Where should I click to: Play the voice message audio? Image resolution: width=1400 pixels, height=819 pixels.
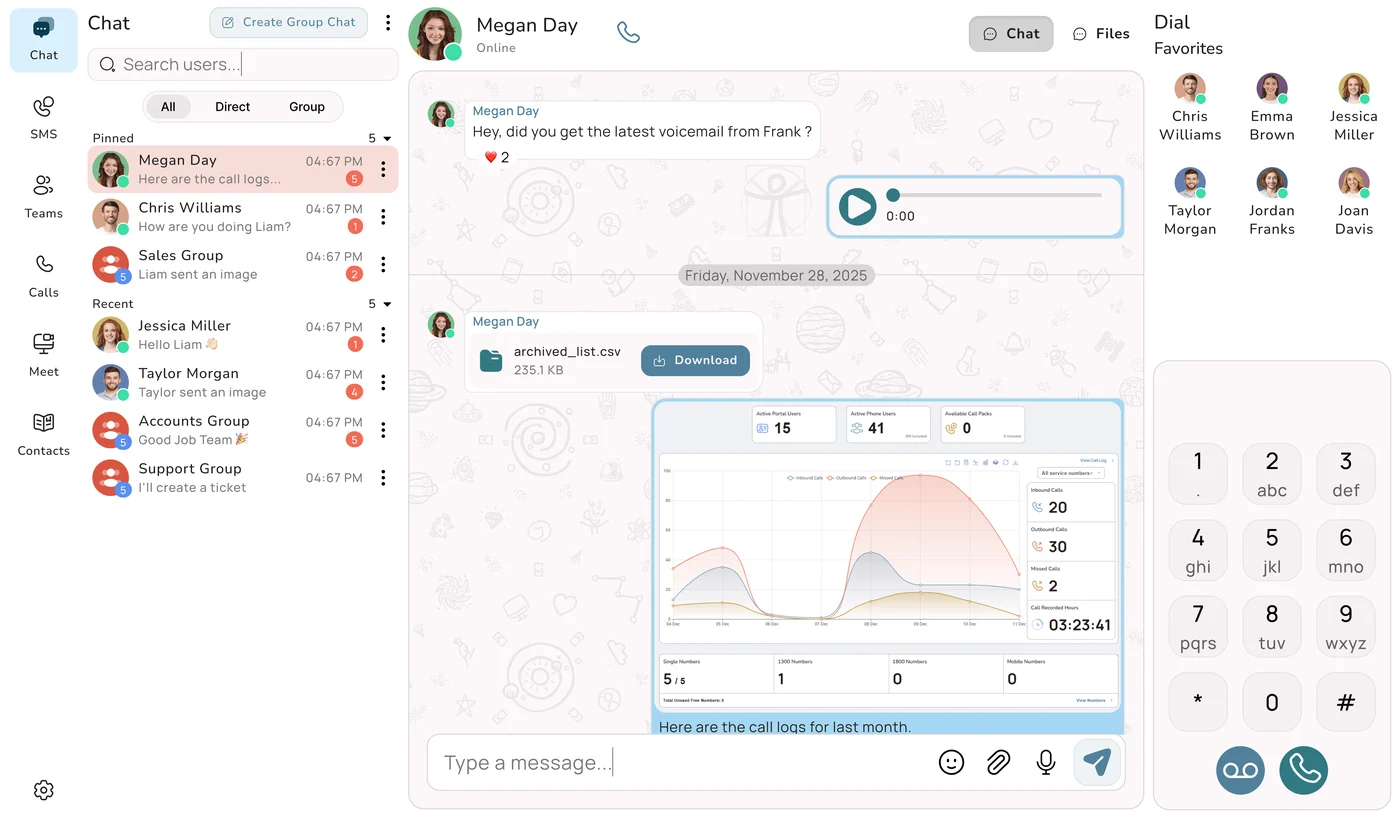857,207
